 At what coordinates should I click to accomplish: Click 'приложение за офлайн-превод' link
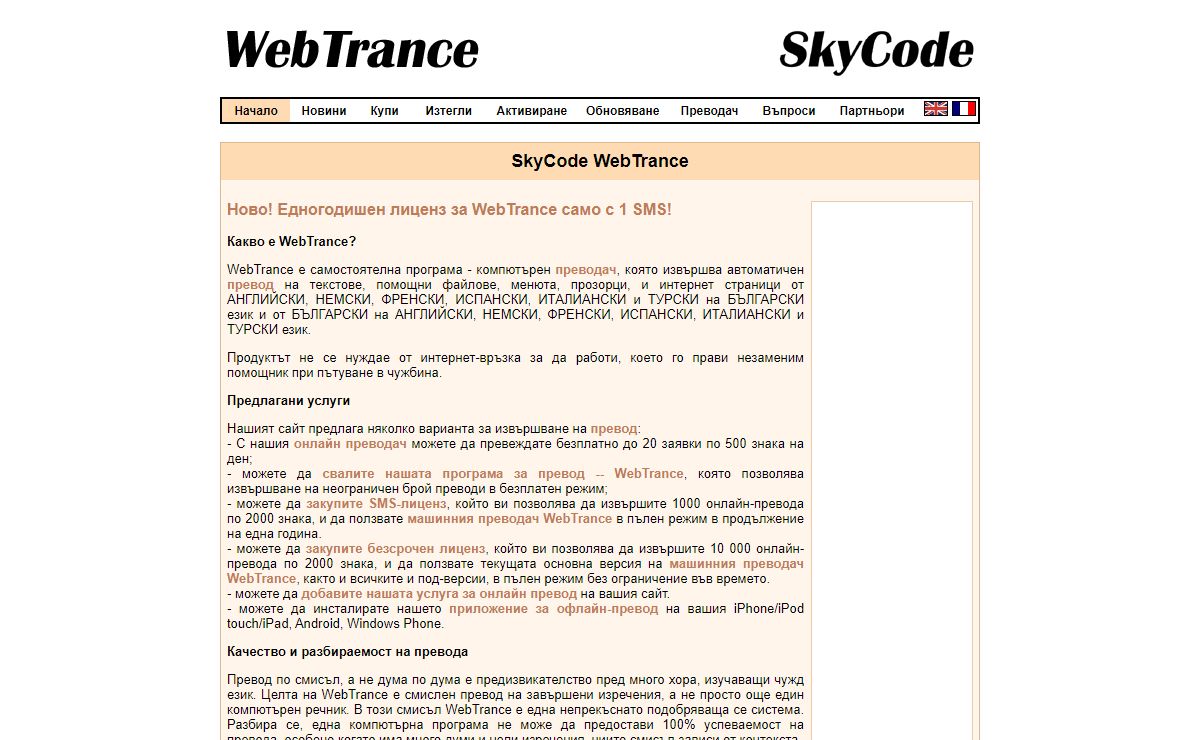click(x=553, y=609)
